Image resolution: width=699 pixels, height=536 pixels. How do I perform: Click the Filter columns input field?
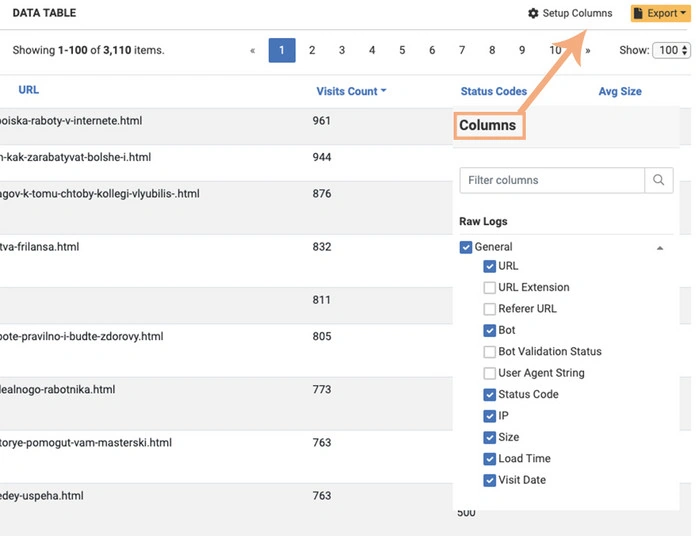pos(552,180)
